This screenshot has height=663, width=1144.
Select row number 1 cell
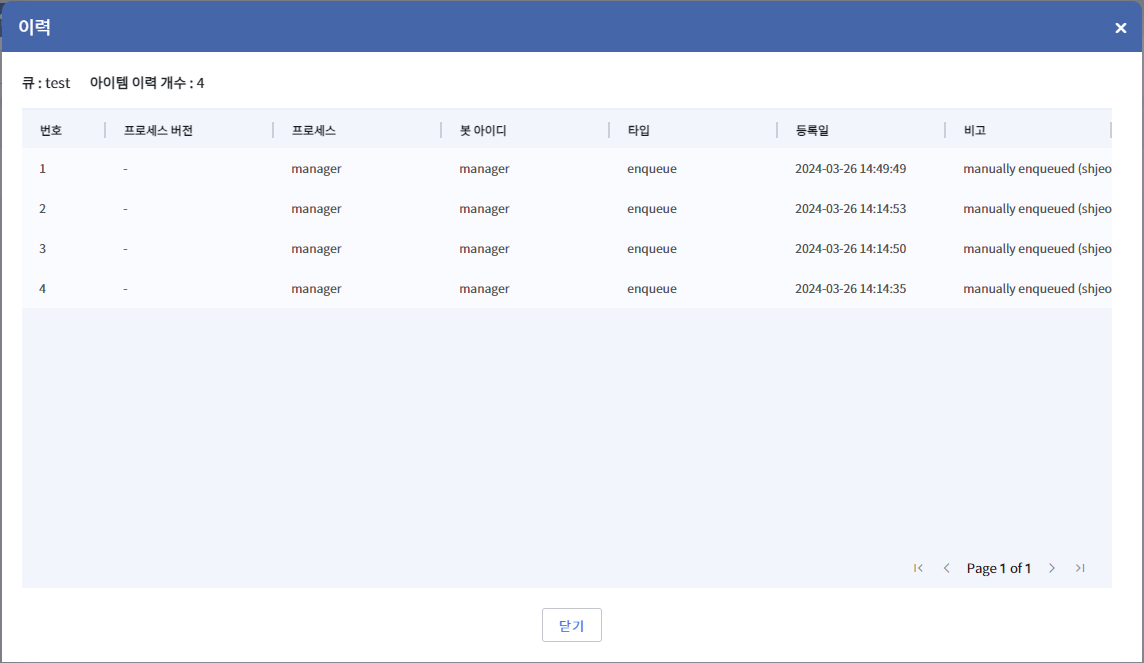tap(42, 168)
